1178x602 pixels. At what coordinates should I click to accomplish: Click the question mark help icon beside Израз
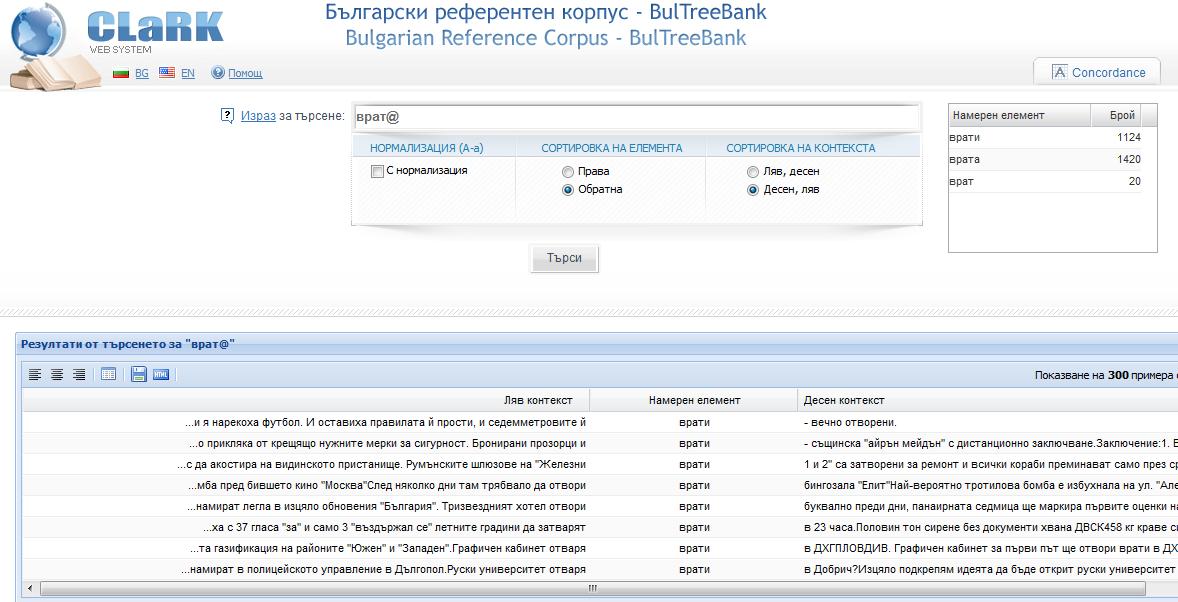point(228,116)
